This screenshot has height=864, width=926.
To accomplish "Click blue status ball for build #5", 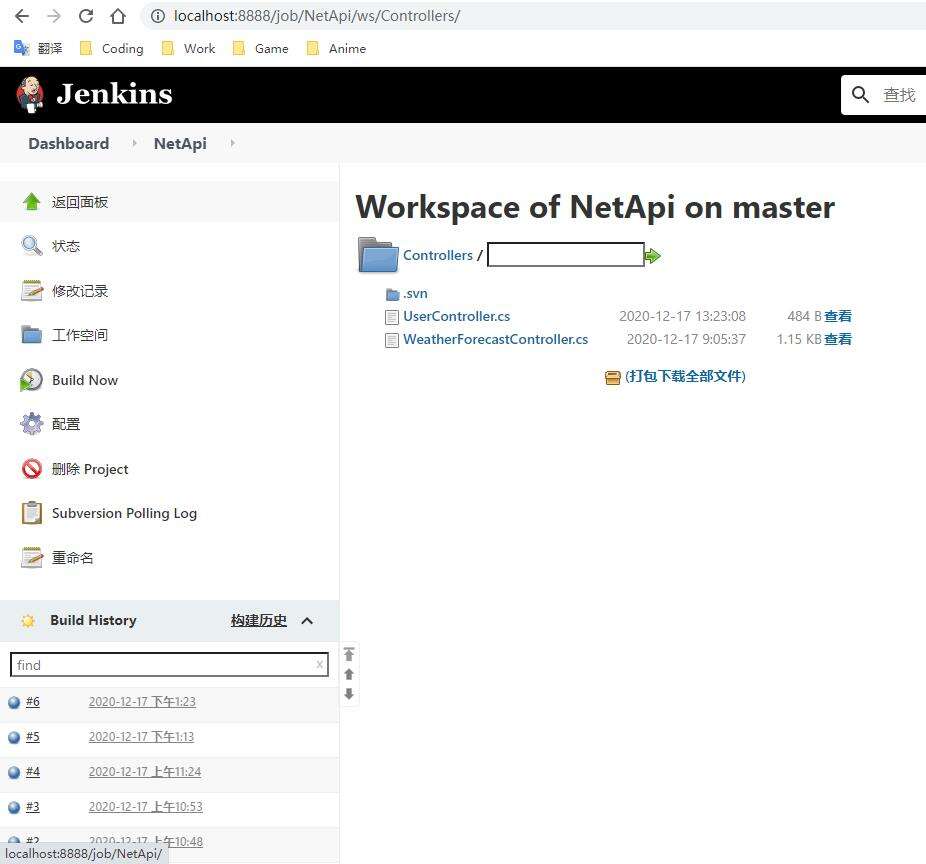I will click(x=14, y=737).
